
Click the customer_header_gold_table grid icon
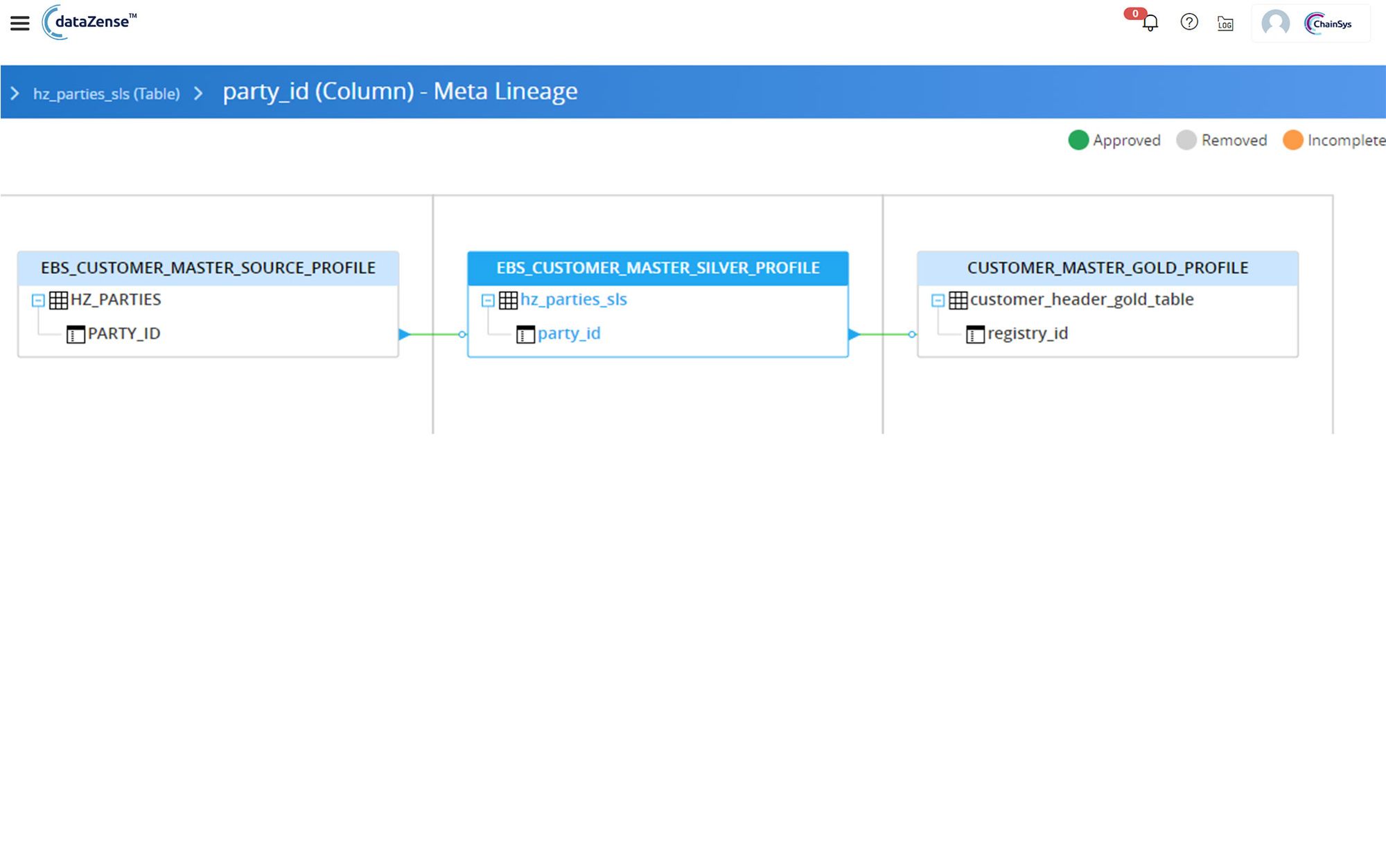pyautogui.click(x=958, y=300)
